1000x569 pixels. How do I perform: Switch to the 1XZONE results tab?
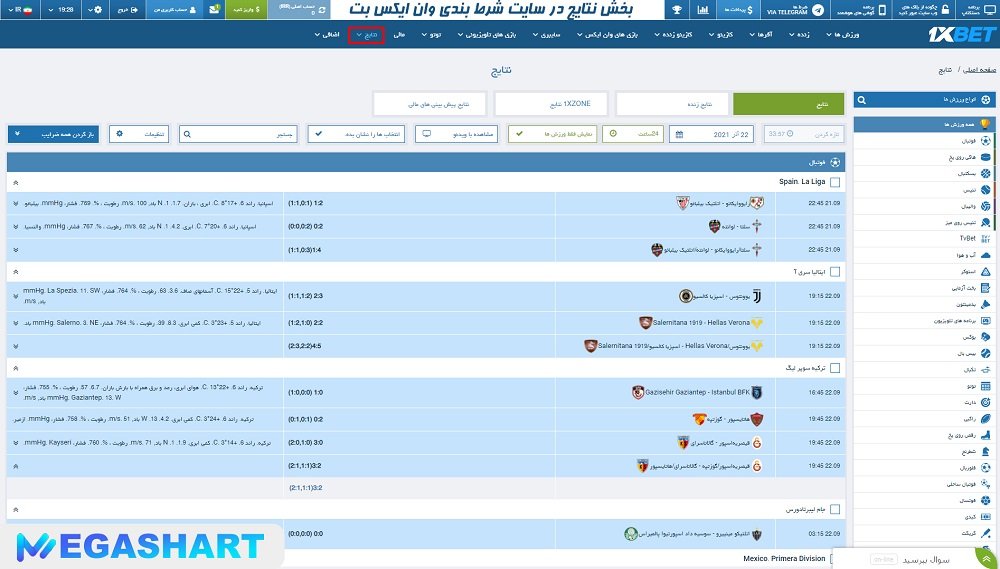coord(554,104)
